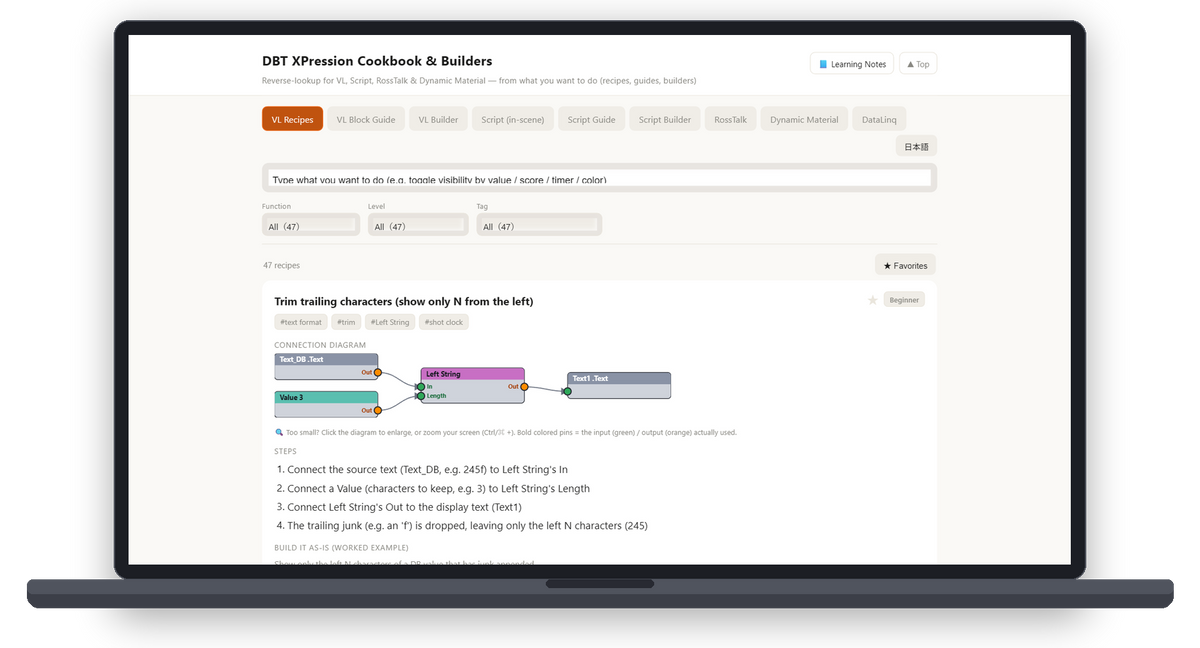Screen dimensions: 1200x648
Task: Star the Trim trailing characters recipe
Action: tap(872, 300)
